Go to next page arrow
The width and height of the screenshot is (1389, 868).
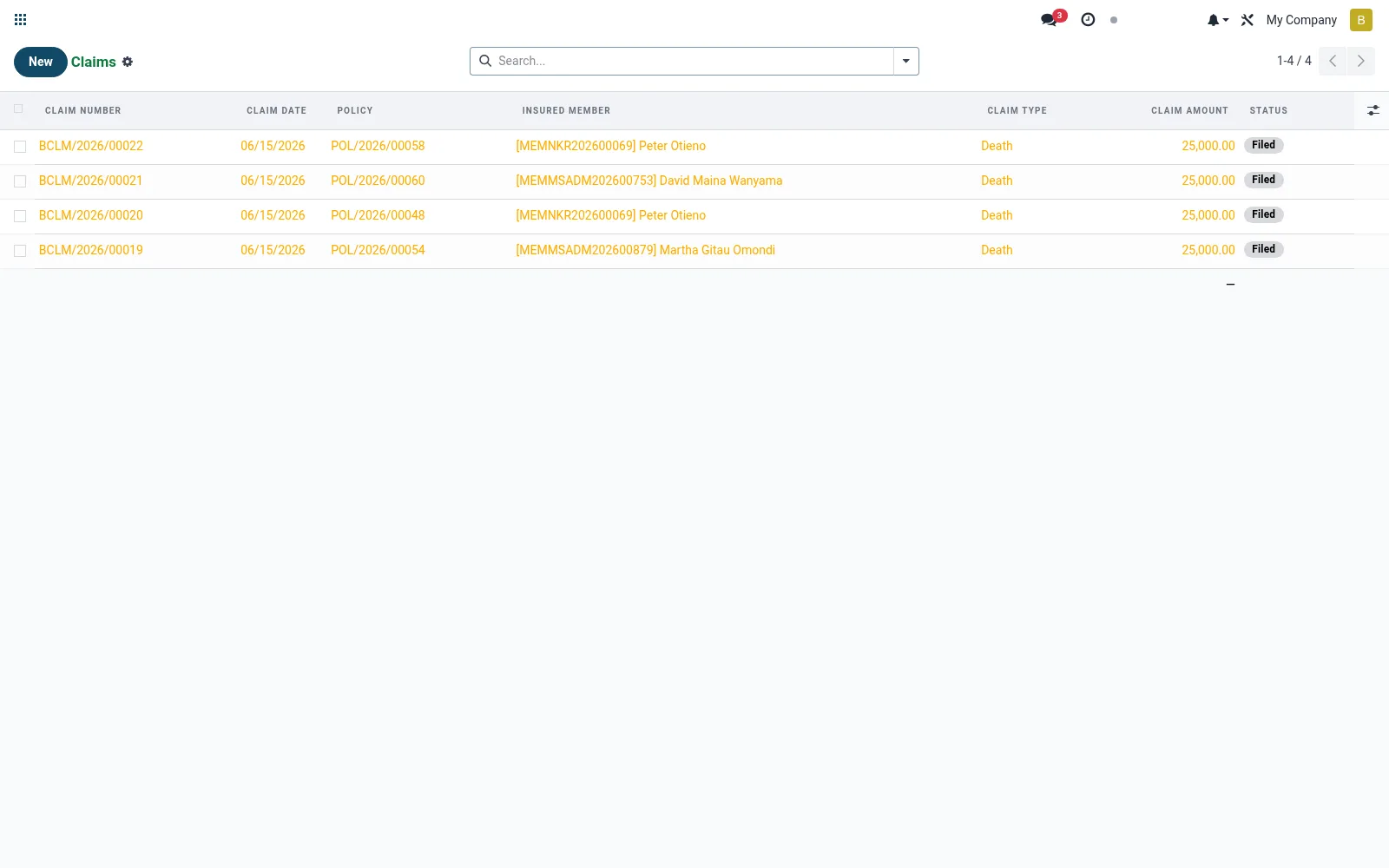pos(1361,61)
